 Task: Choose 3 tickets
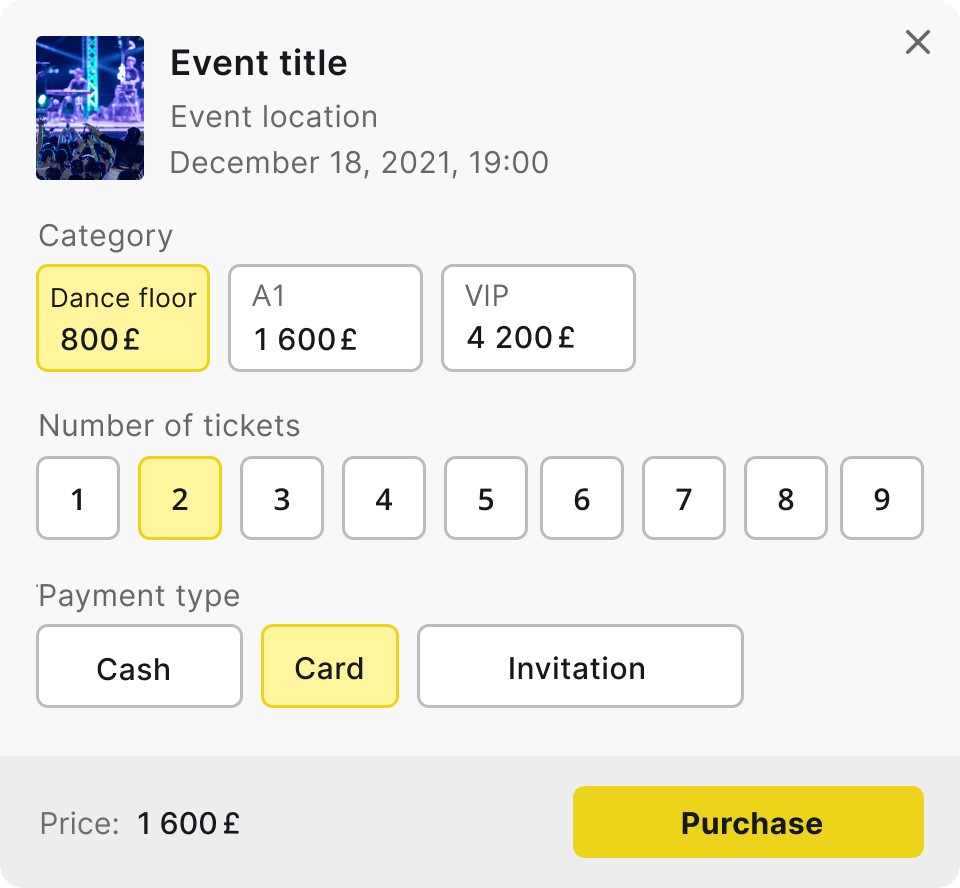[282, 498]
